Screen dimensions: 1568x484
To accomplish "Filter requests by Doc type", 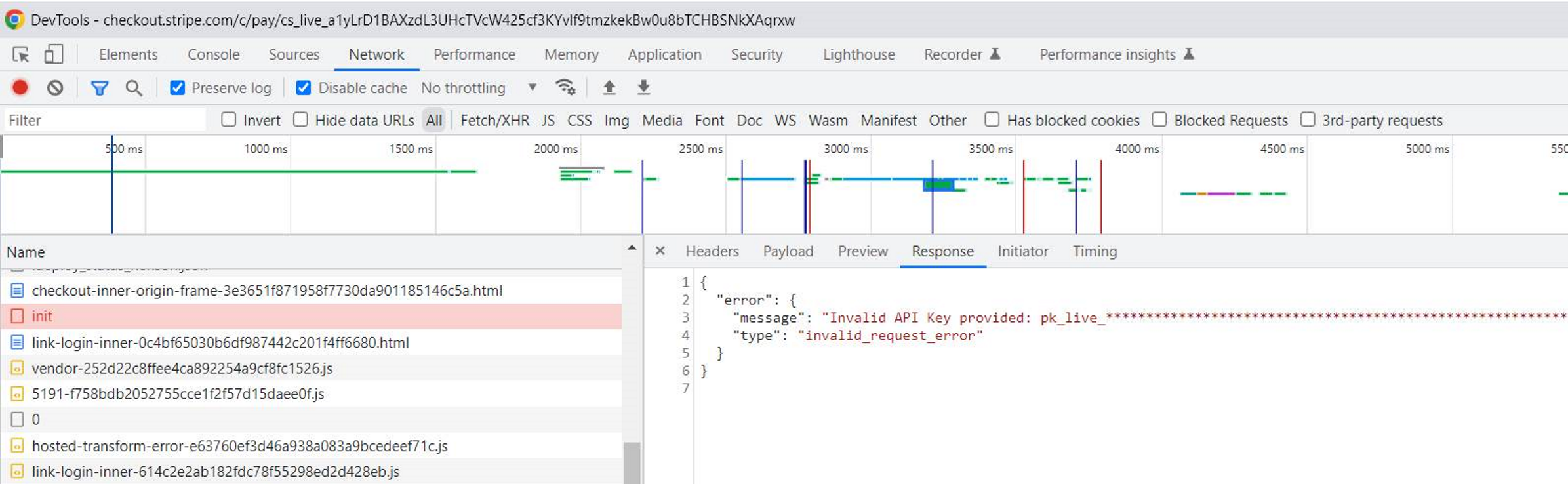I will pos(750,120).
